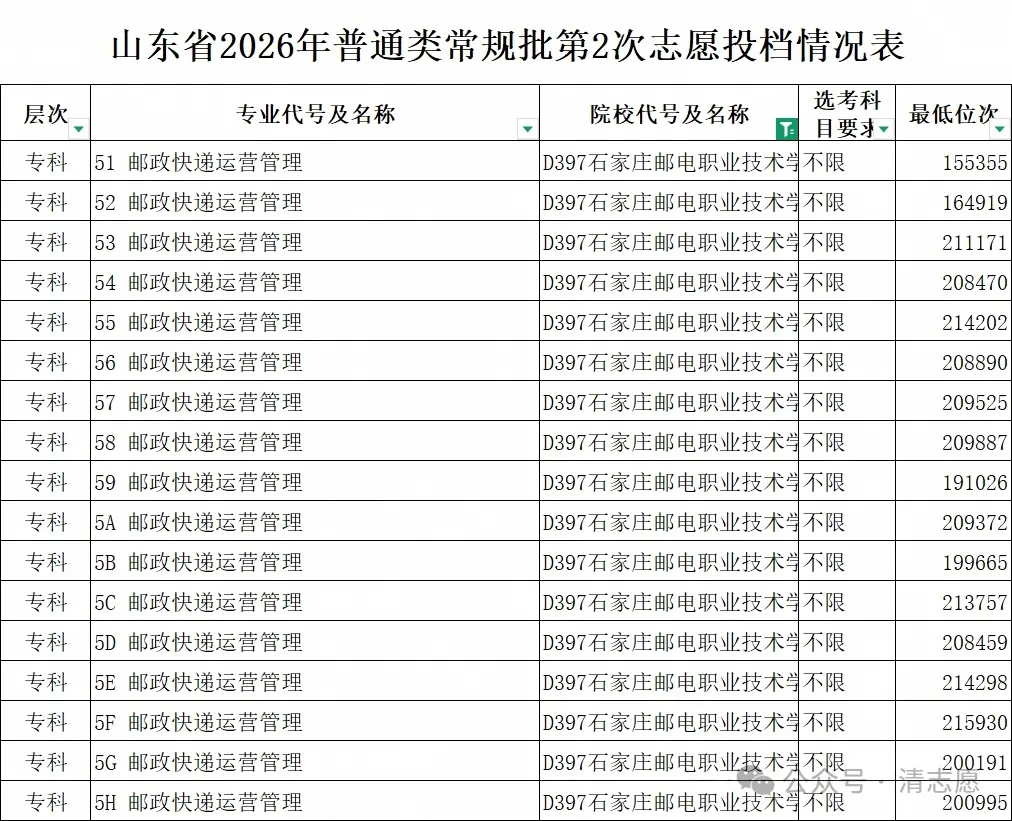Select 不限 cell in row 51
This screenshot has width=1012, height=821.
tap(847, 161)
